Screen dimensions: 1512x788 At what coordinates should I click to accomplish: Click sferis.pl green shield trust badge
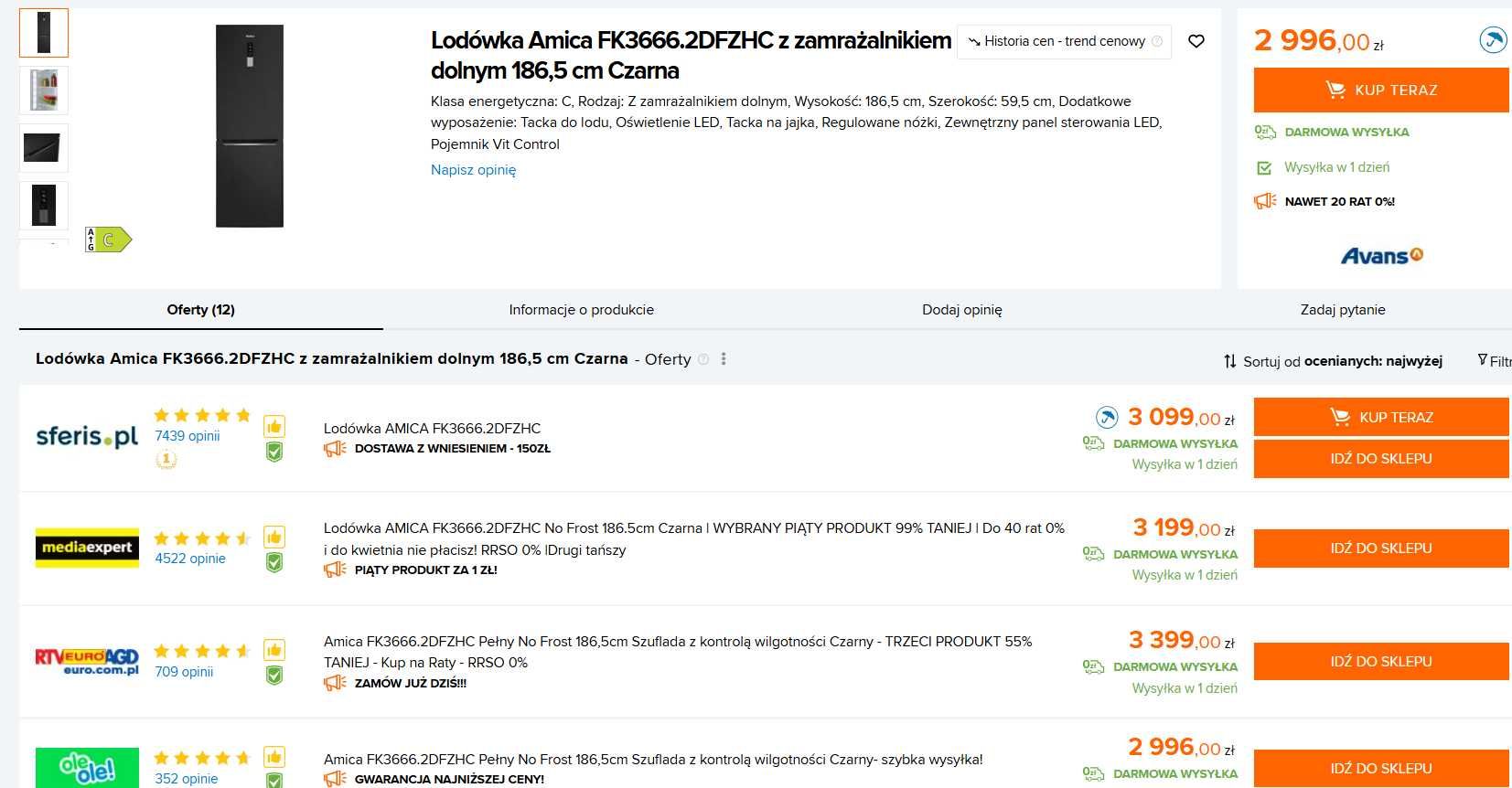pyautogui.click(x=274, y=452)
